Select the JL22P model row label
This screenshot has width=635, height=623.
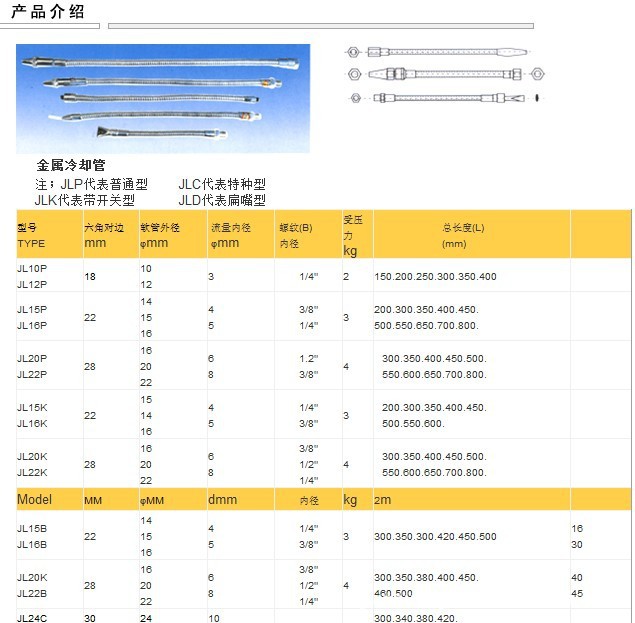tap(32, 374)
